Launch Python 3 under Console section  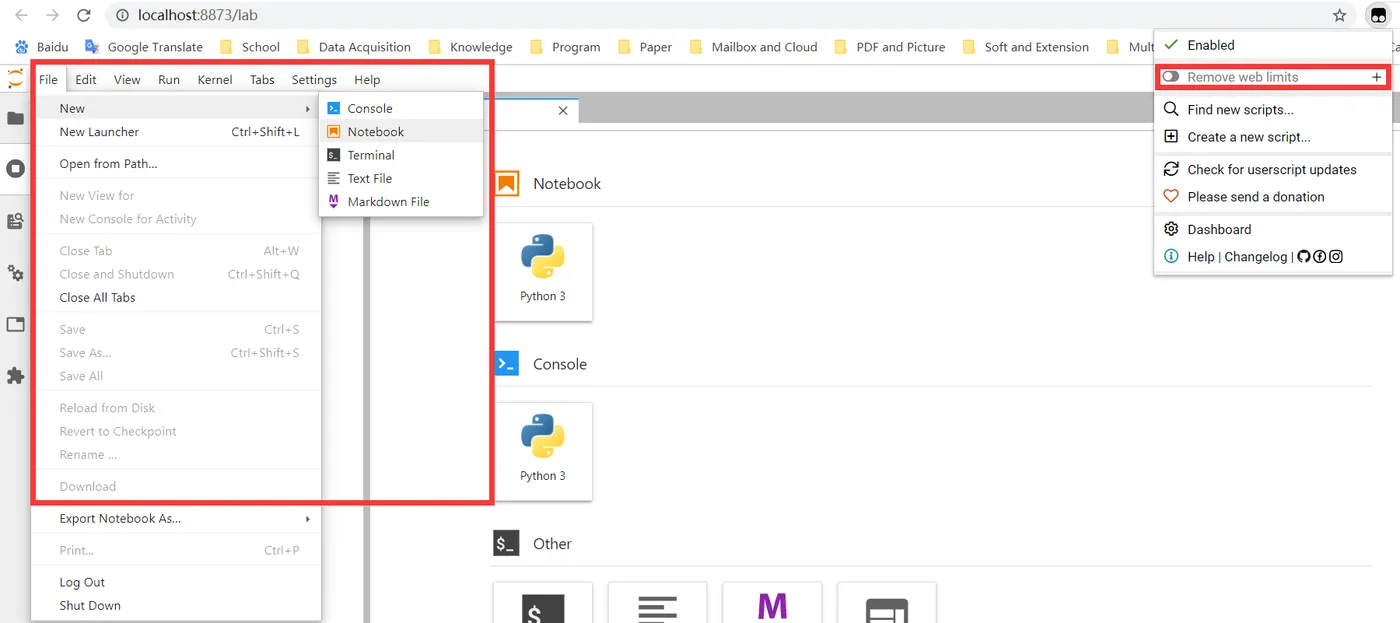[543, 451]
